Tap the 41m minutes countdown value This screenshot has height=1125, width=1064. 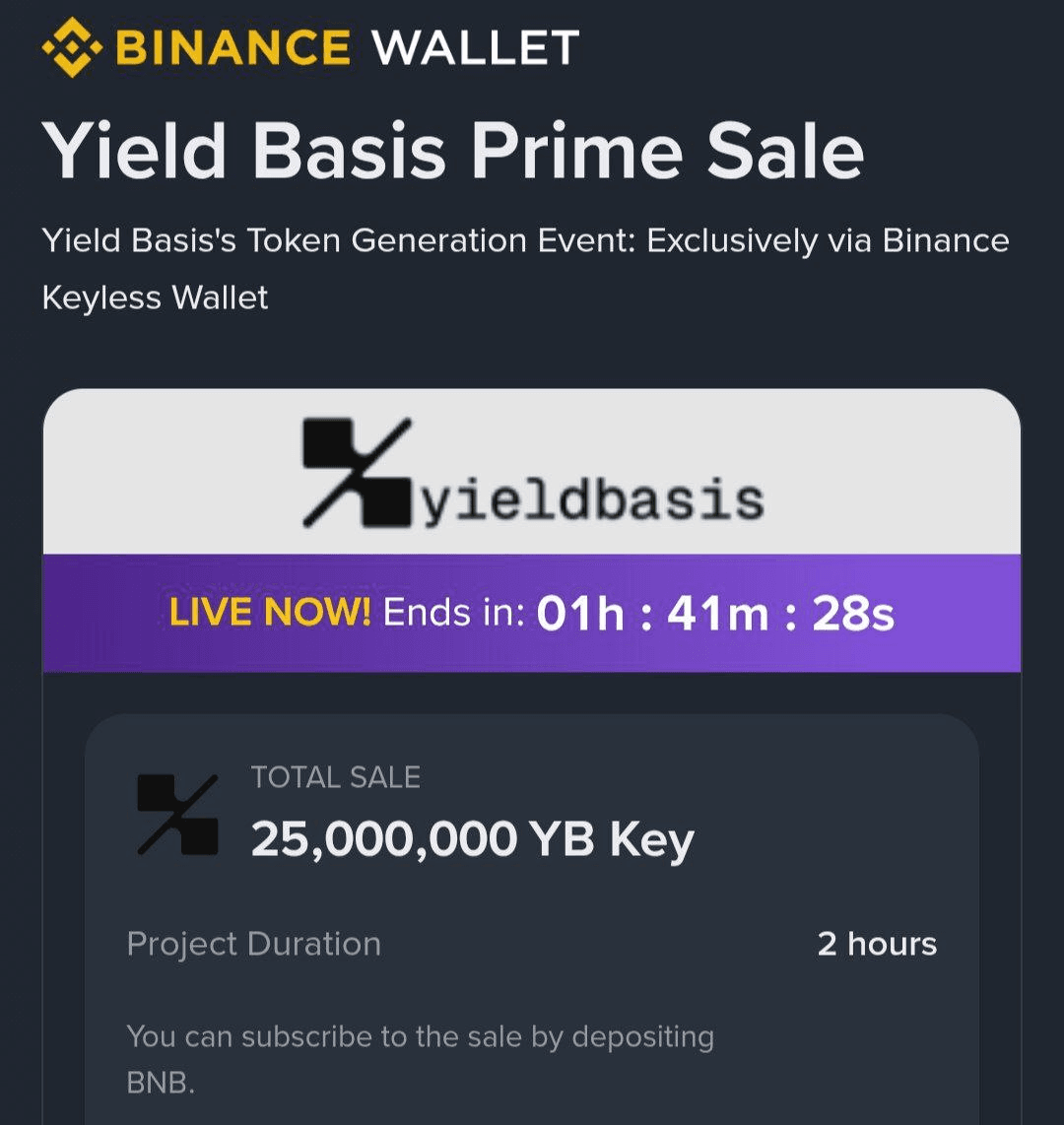pyautogui.click(x=717, y=614)
